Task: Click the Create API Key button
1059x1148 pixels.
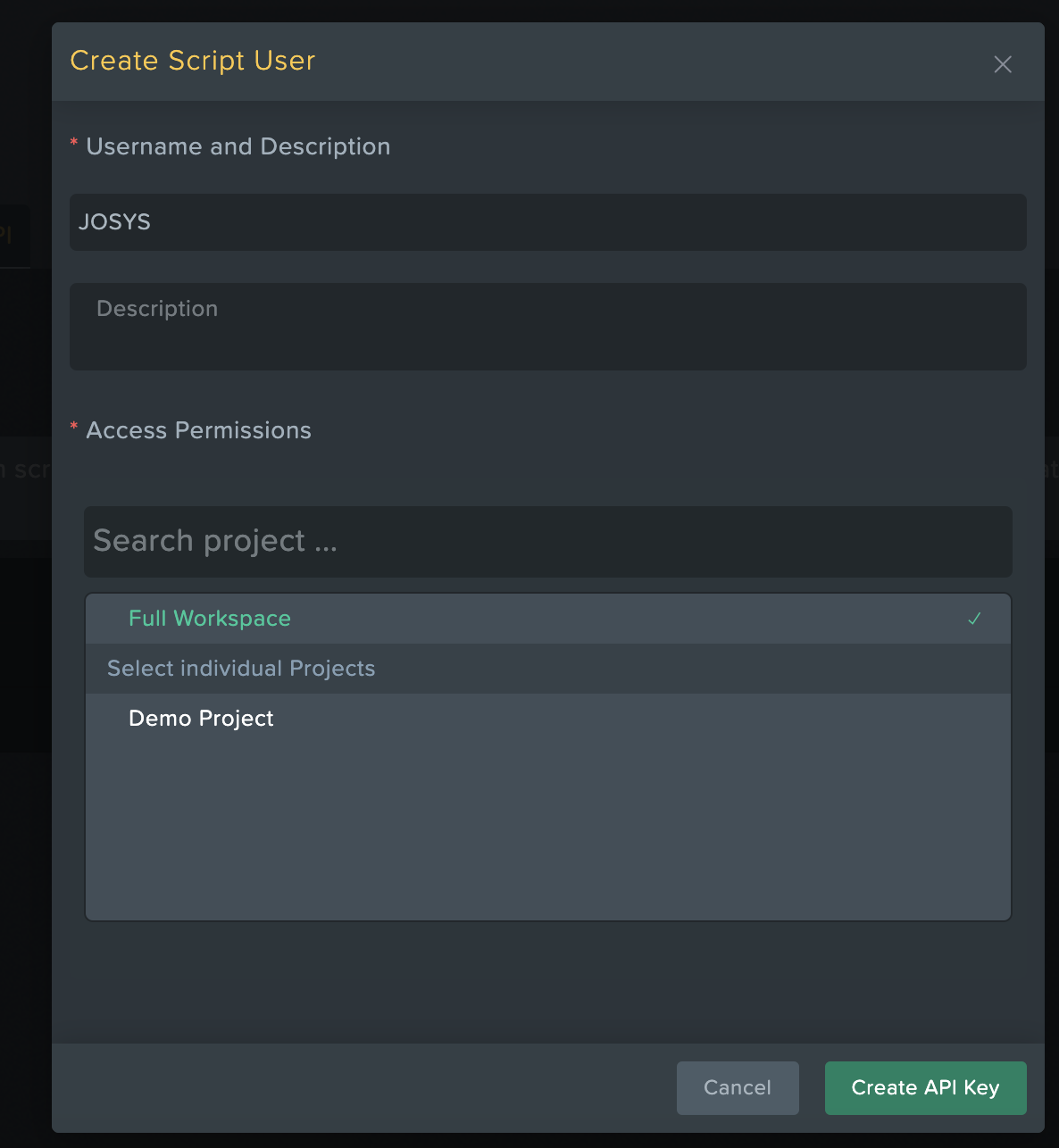Action: (x=925, y=1087)
